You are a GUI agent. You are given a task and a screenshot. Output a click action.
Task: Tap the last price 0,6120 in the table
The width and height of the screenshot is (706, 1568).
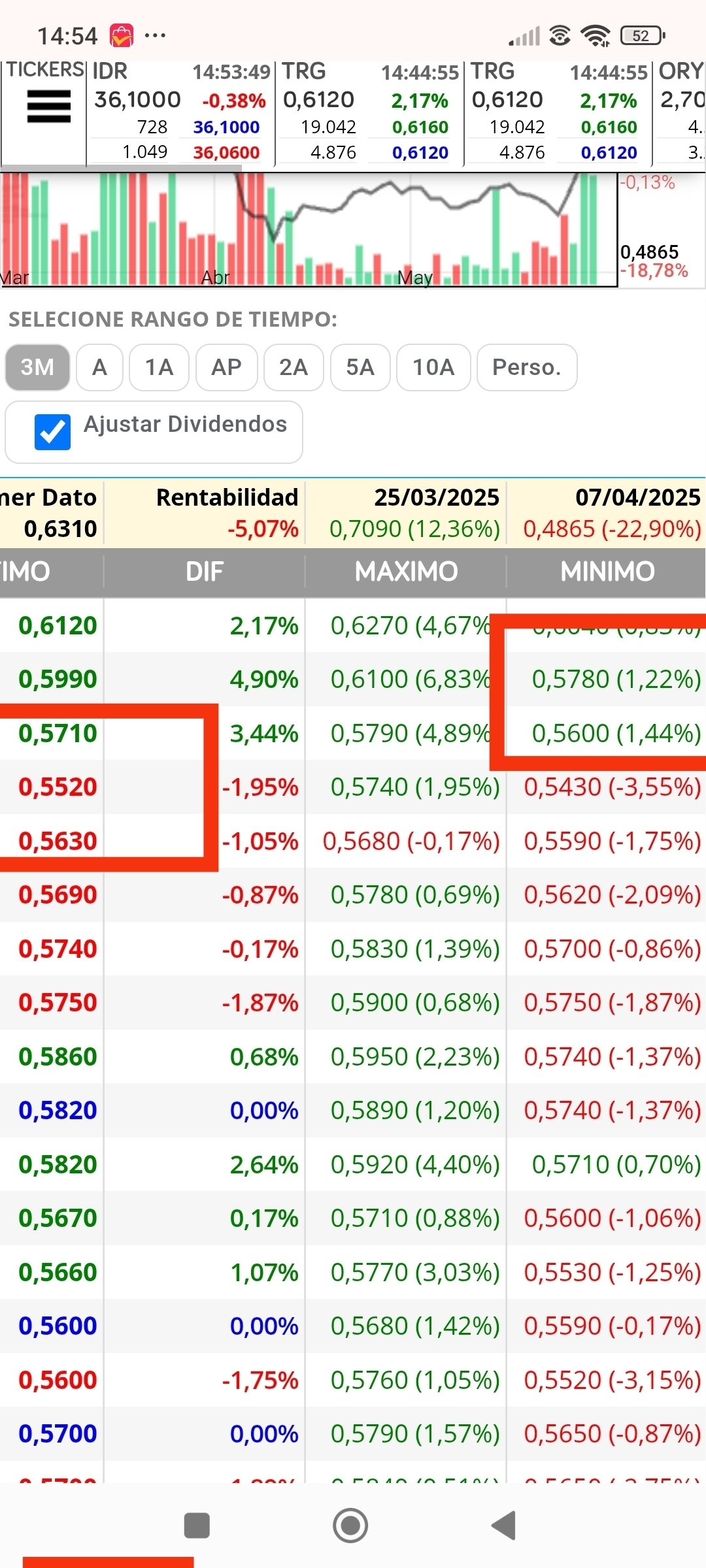click(58, 625)
